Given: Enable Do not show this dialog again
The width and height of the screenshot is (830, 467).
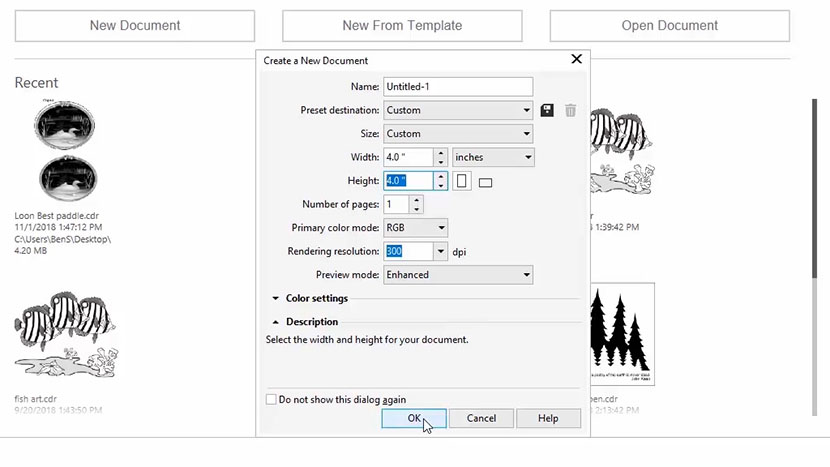Looking at the screenshot, I should tap(271, 400).
